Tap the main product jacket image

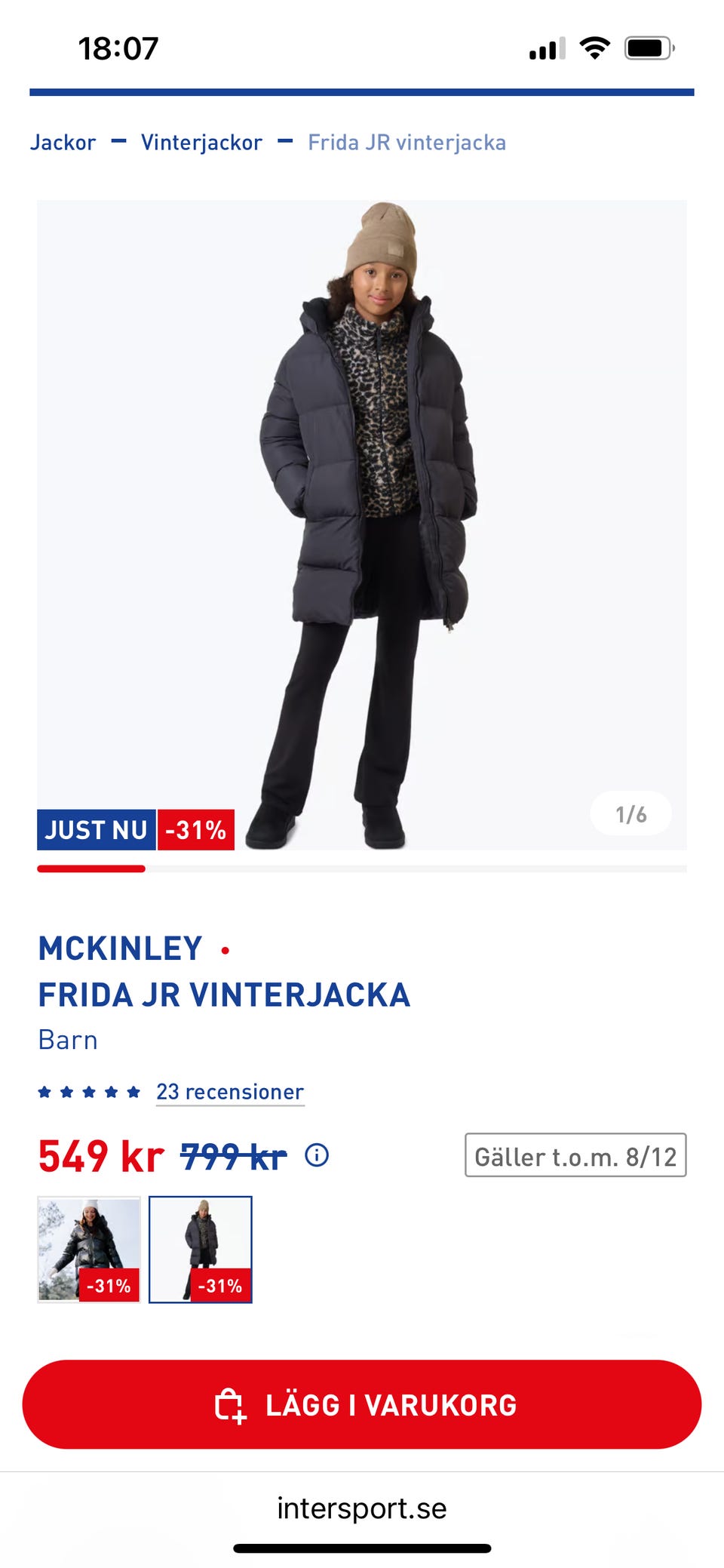362,524
